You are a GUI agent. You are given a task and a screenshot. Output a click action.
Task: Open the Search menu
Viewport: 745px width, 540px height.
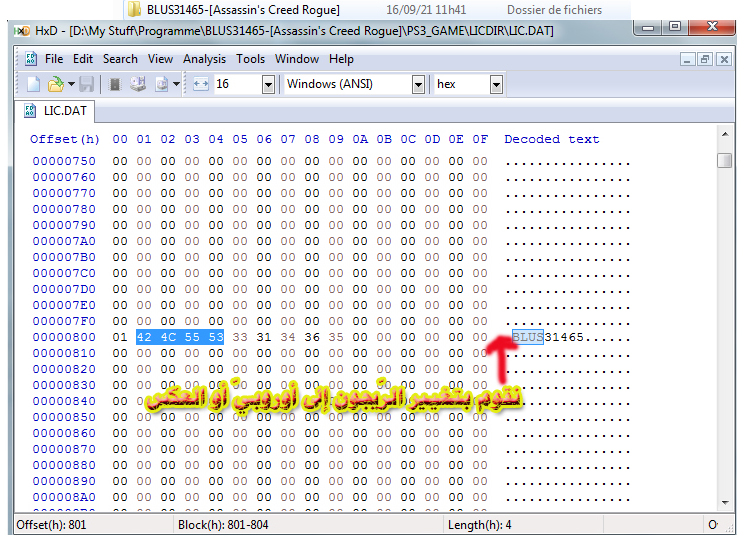coord(120,59)
